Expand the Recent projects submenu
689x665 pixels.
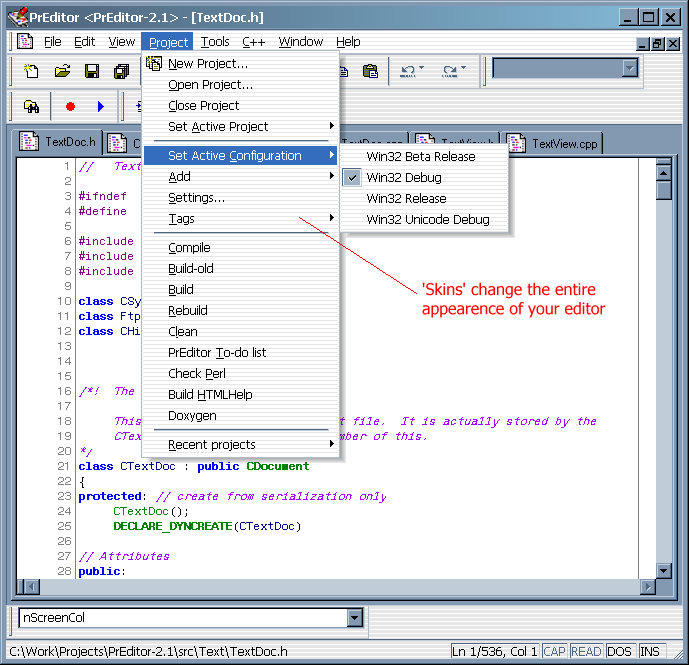(240, 444)
